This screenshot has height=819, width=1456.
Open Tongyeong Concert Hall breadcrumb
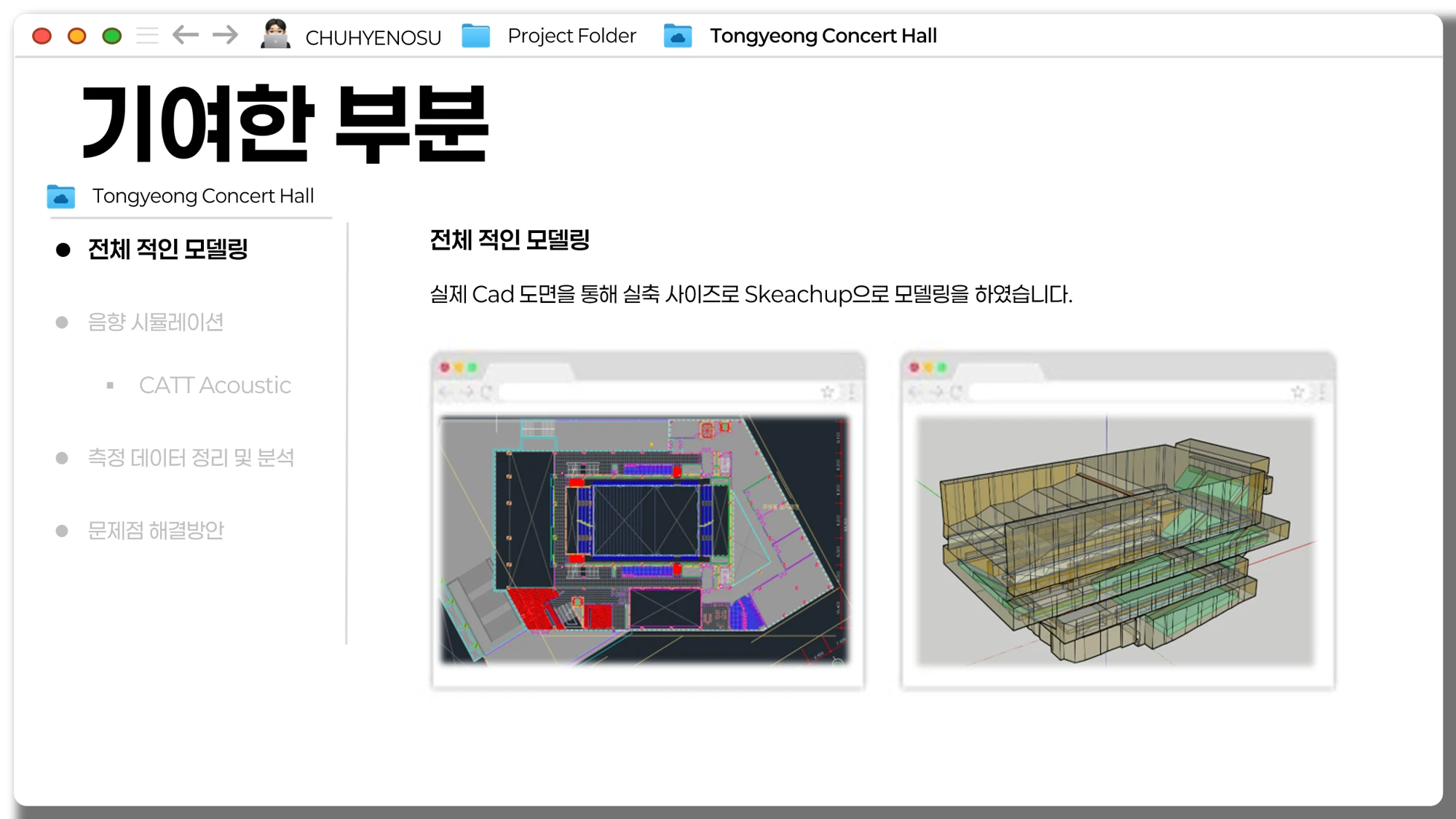point(823,36)
